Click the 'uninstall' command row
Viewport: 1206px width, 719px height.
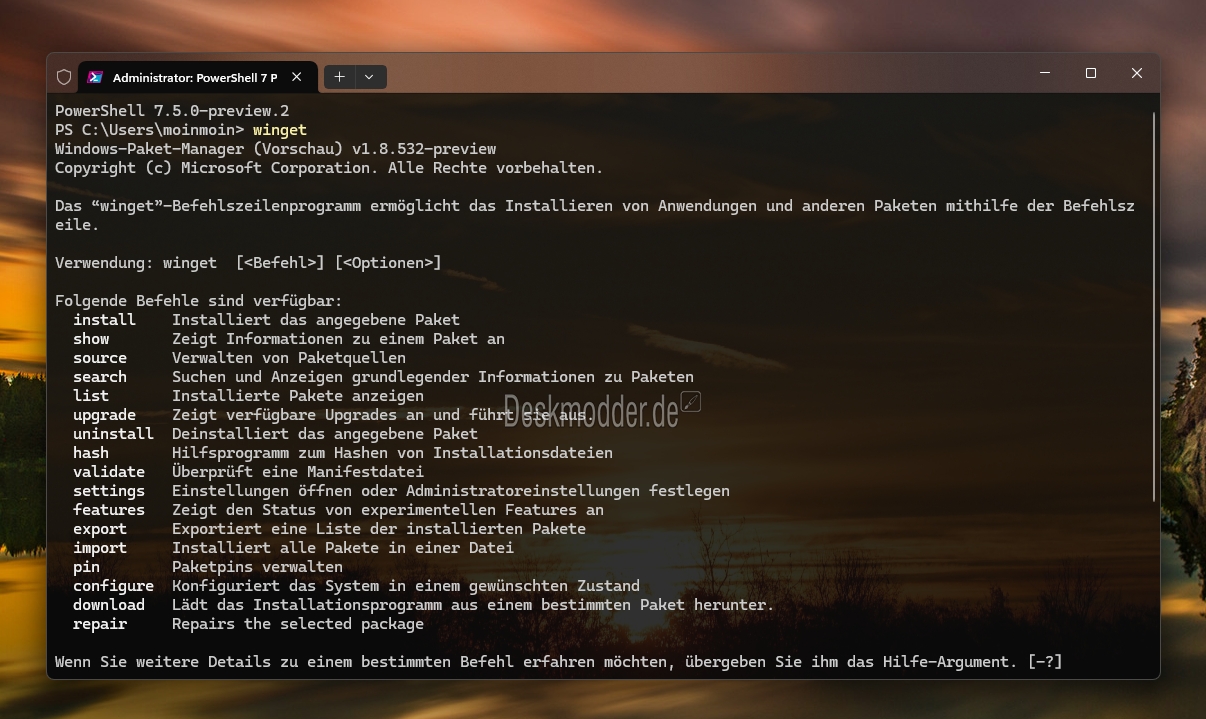point(275,434)
